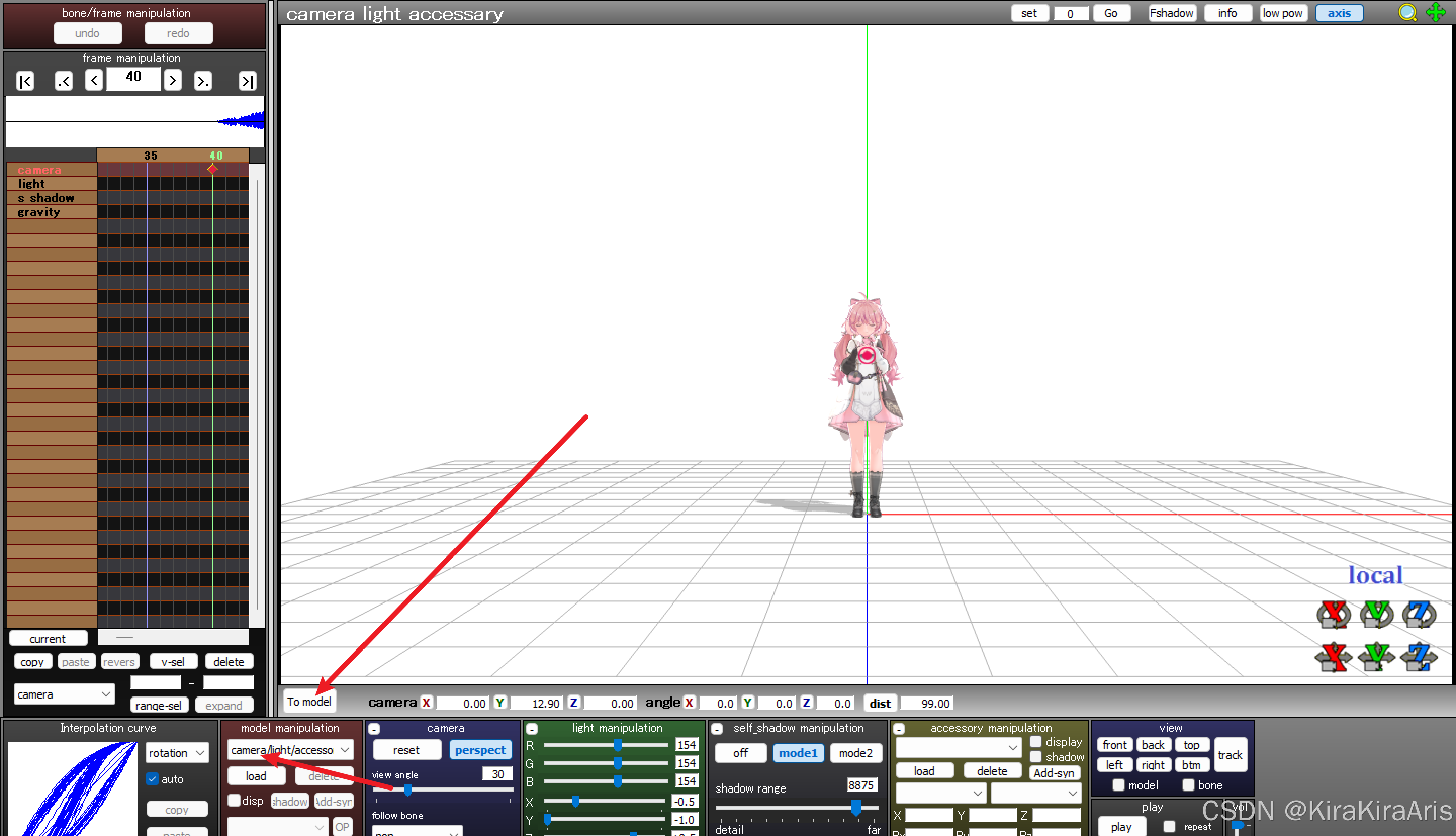This screenshot has width=1456, height=836.
Task: Toggle the auto interpolation checkbox
Action: tap(152, 779)
